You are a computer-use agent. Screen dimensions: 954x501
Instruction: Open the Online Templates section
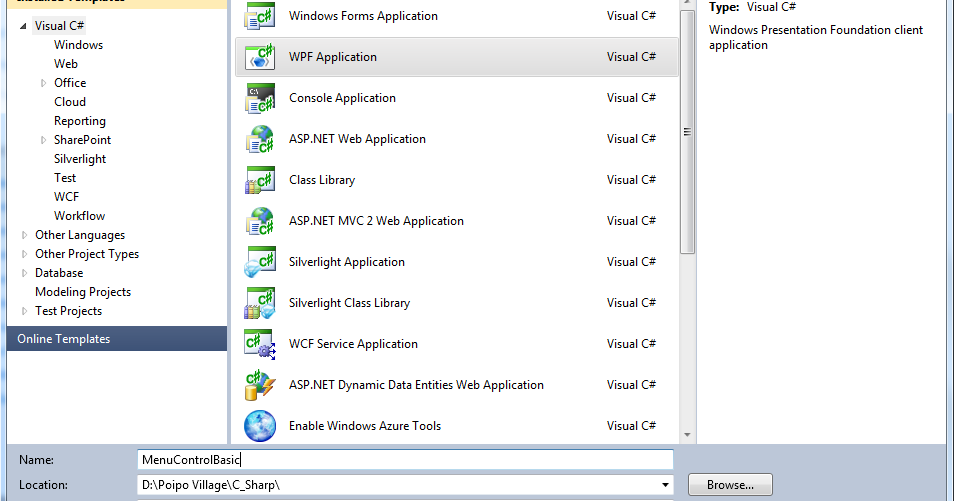click(117, 338)
